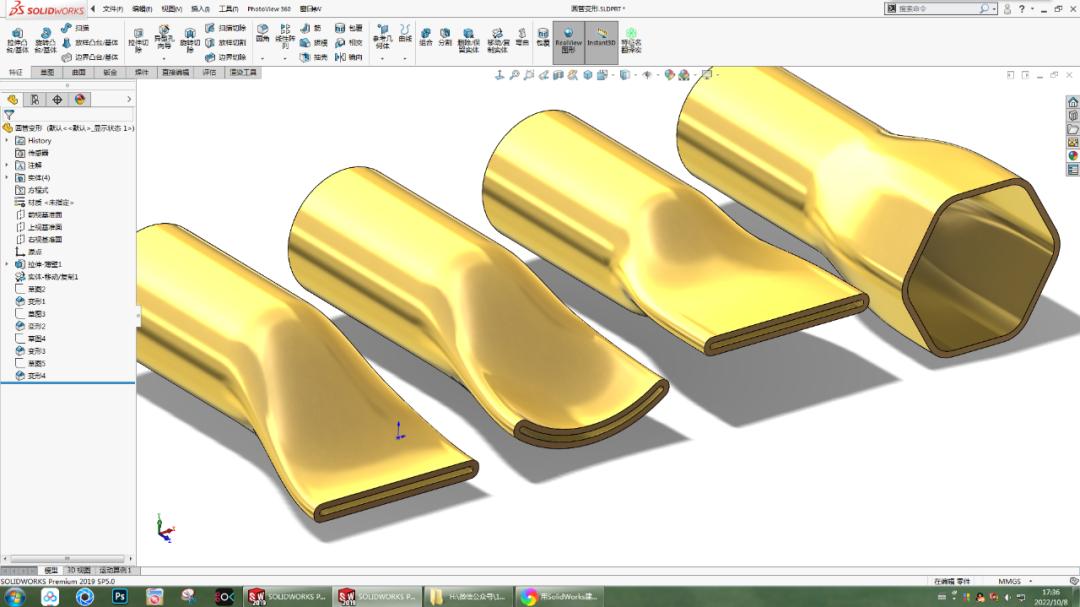
Task: Select the Mirror (镜向) tool
Action: pos(349,57)
